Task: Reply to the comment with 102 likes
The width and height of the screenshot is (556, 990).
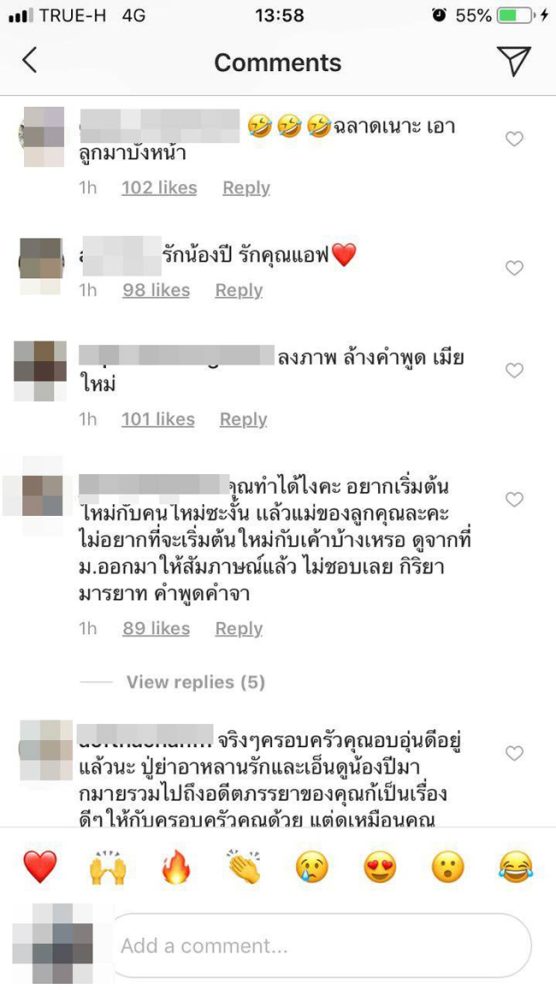Action: (246, 188)
